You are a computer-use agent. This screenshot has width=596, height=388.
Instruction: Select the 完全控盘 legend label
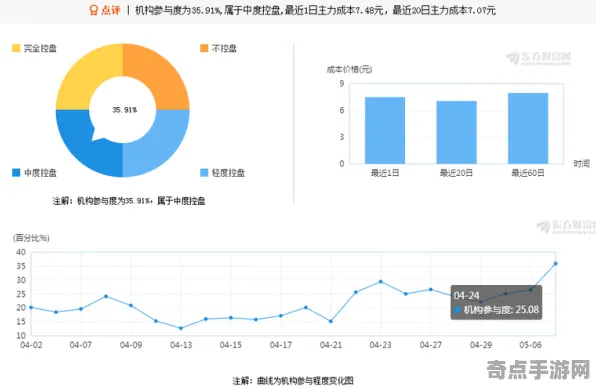40,48
